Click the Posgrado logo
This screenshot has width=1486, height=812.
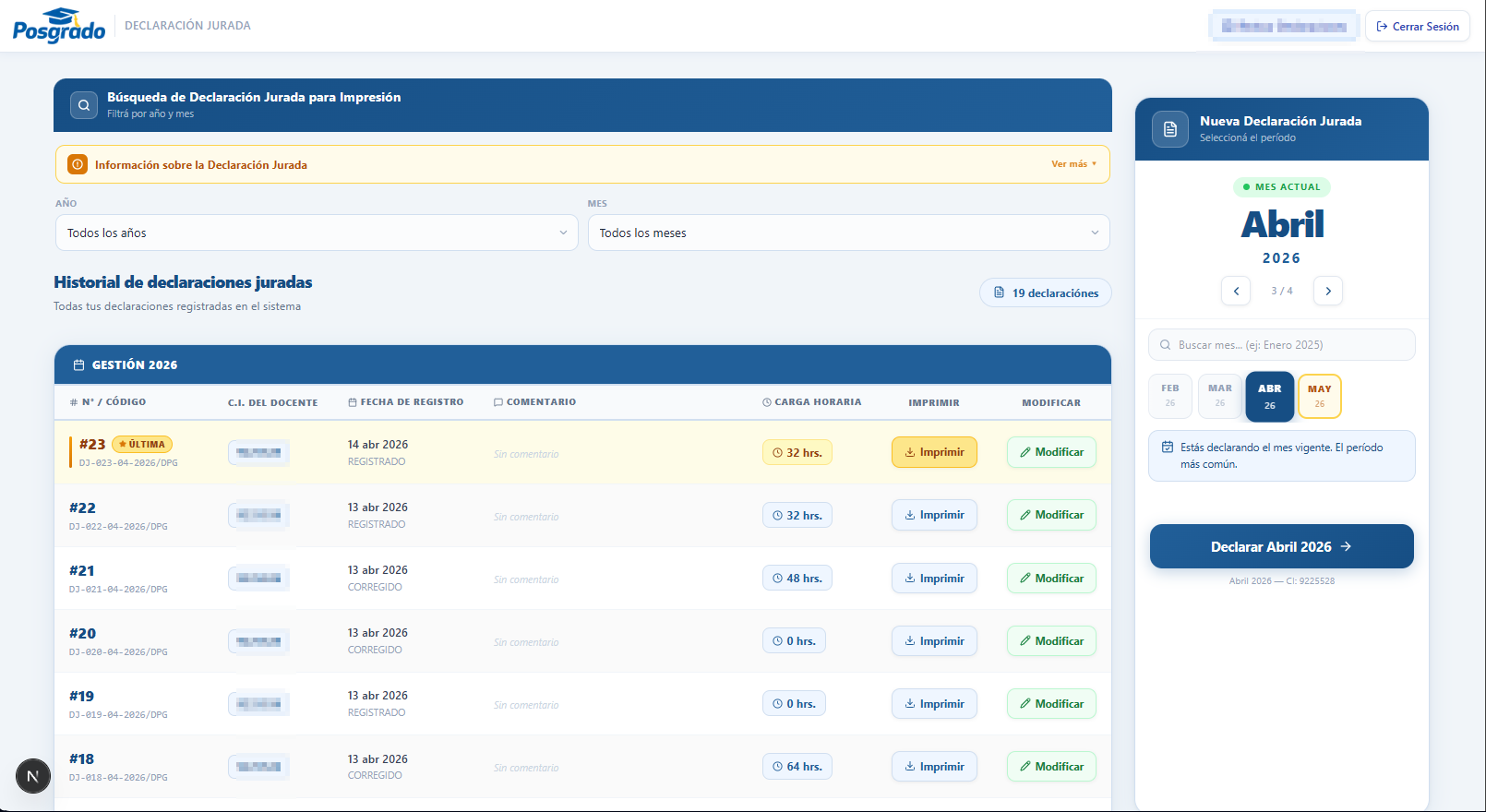click(x=59, y=26)
